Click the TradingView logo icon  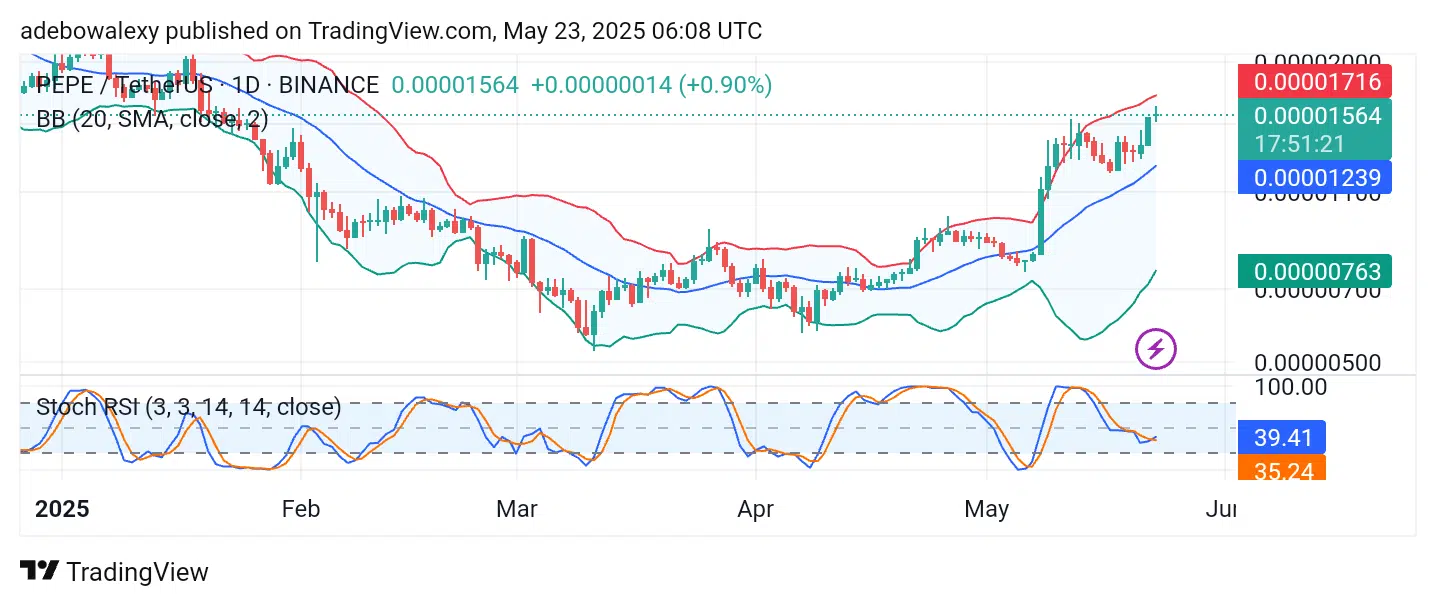click(39, 572)
